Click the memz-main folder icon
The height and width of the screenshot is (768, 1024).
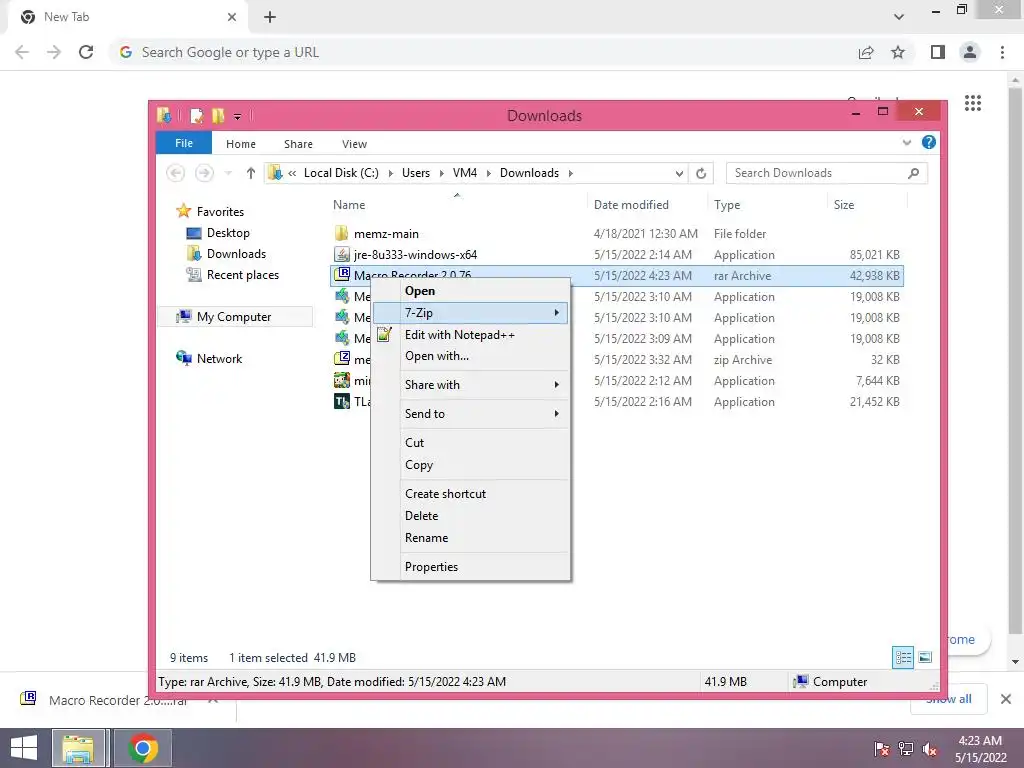coord(342,233)
